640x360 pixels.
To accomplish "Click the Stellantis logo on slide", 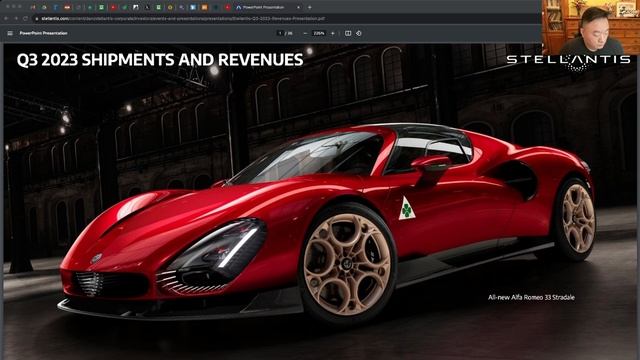I will 568,61.
